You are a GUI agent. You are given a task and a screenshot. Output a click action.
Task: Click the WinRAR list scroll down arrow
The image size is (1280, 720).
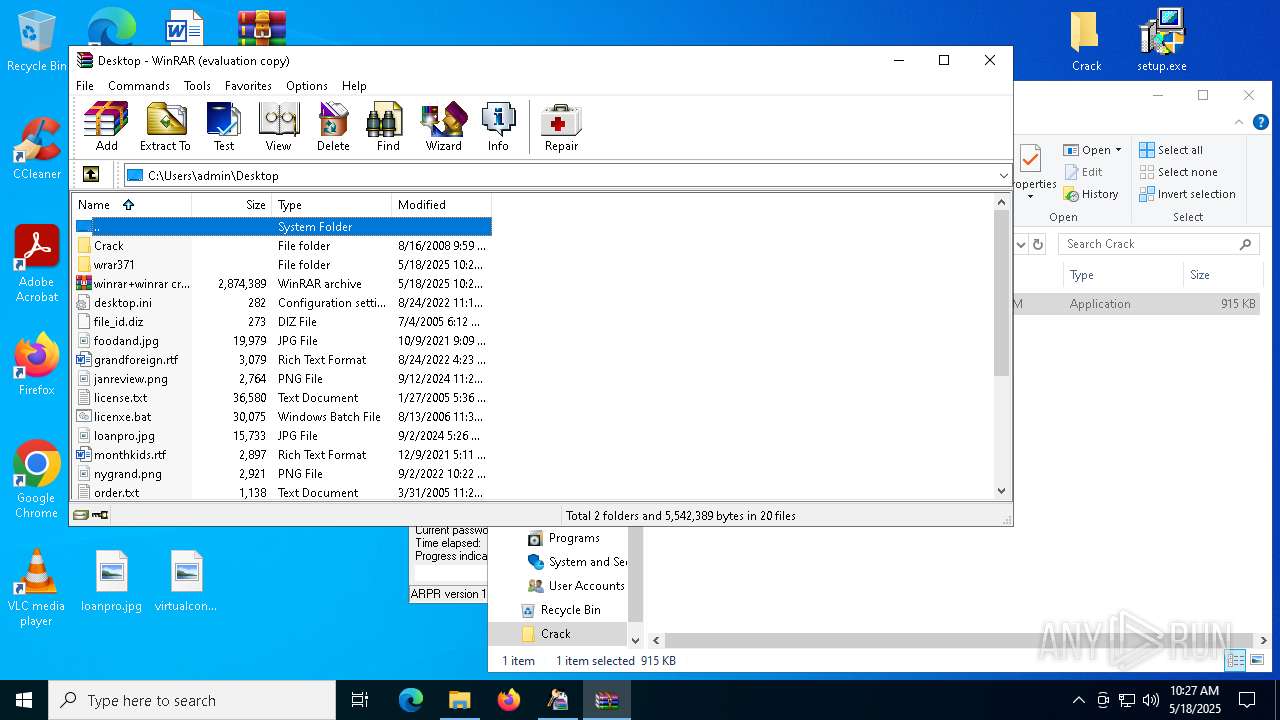pos(1002,491)
